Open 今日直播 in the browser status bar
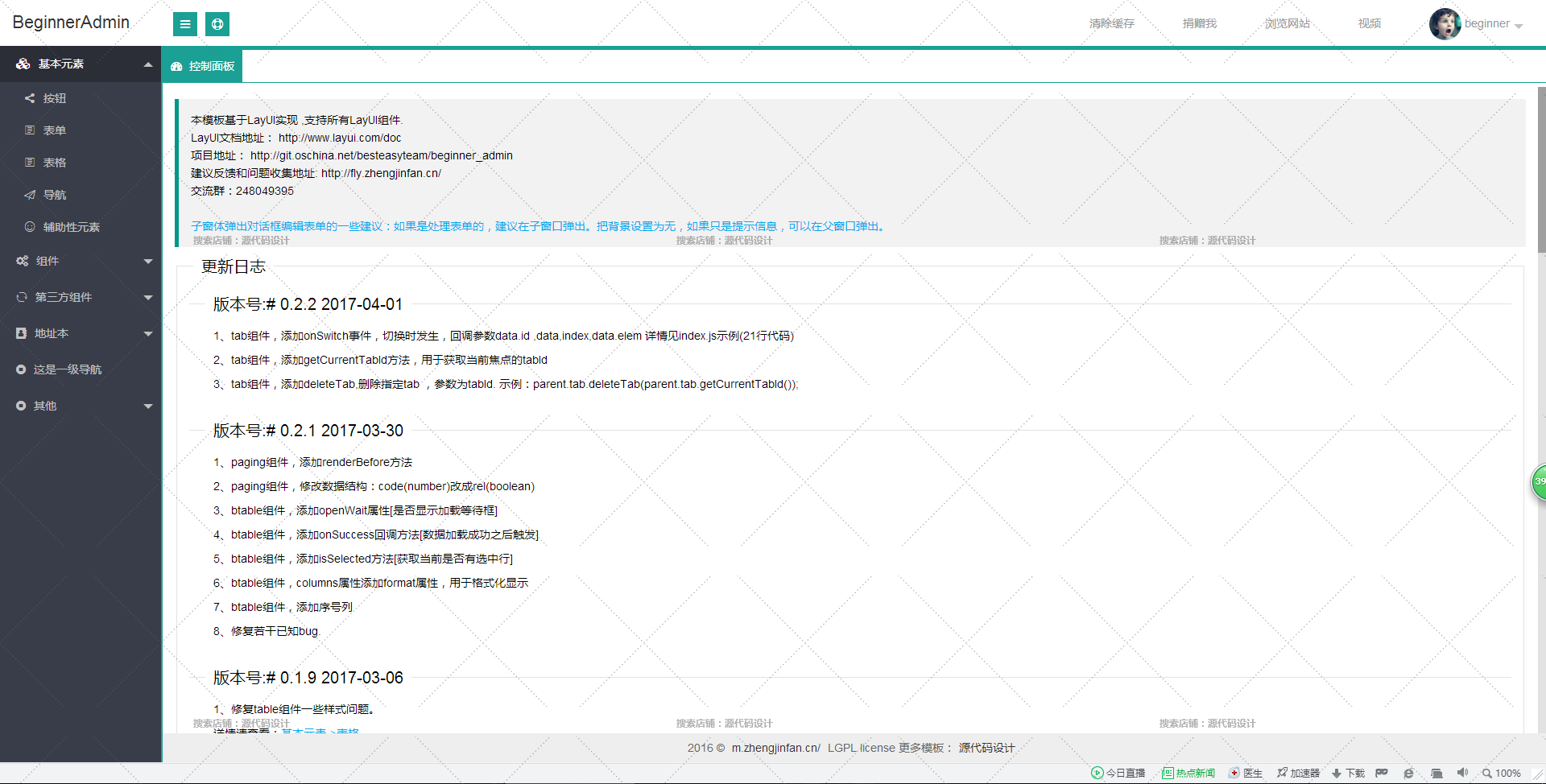This screenshot has height=784, width=1546. (x=1118, y=773)
